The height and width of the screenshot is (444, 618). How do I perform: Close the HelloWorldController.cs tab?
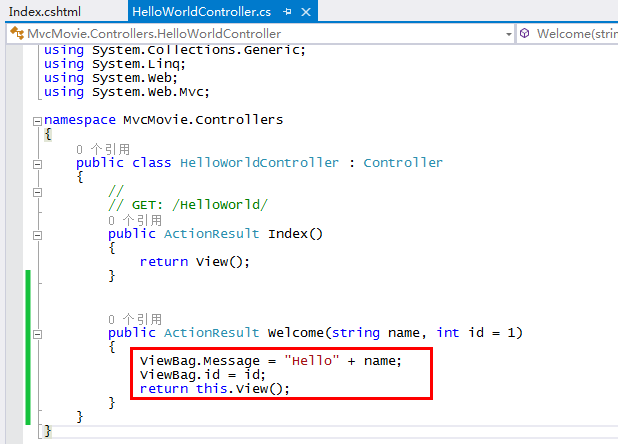pyautogui.click(x=306, y=12)
